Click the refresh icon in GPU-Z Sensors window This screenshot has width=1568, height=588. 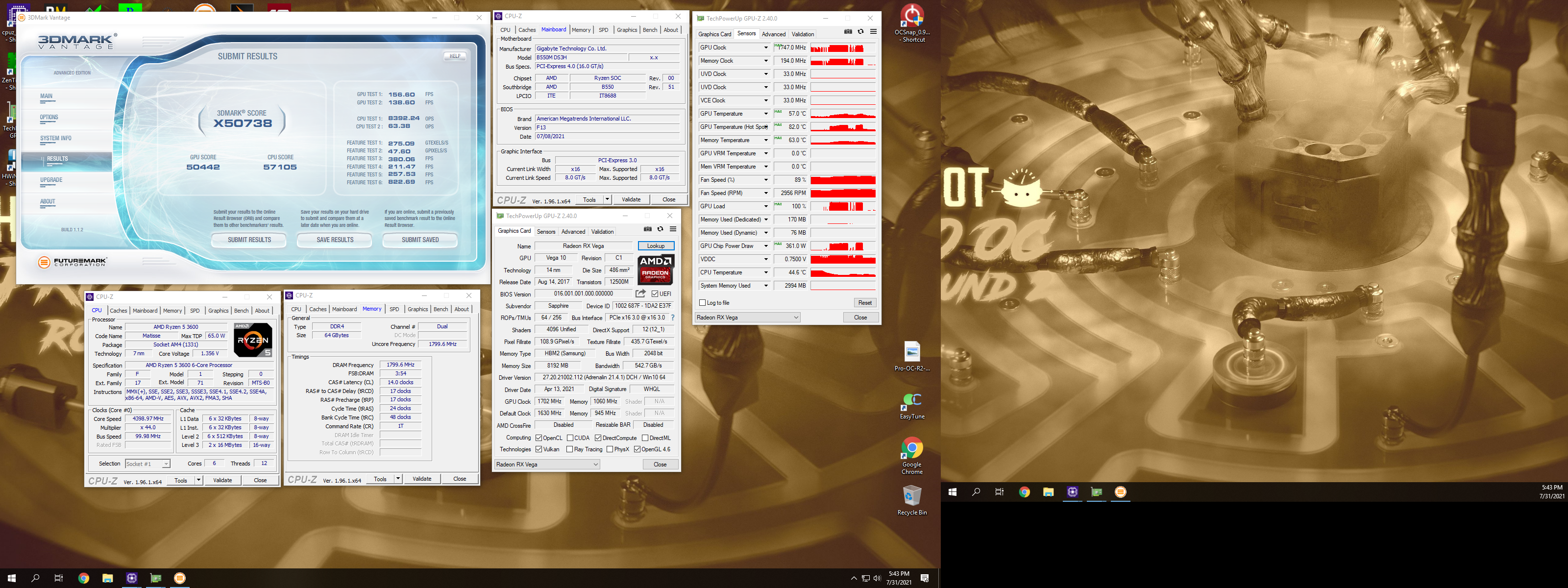point(861,32)
